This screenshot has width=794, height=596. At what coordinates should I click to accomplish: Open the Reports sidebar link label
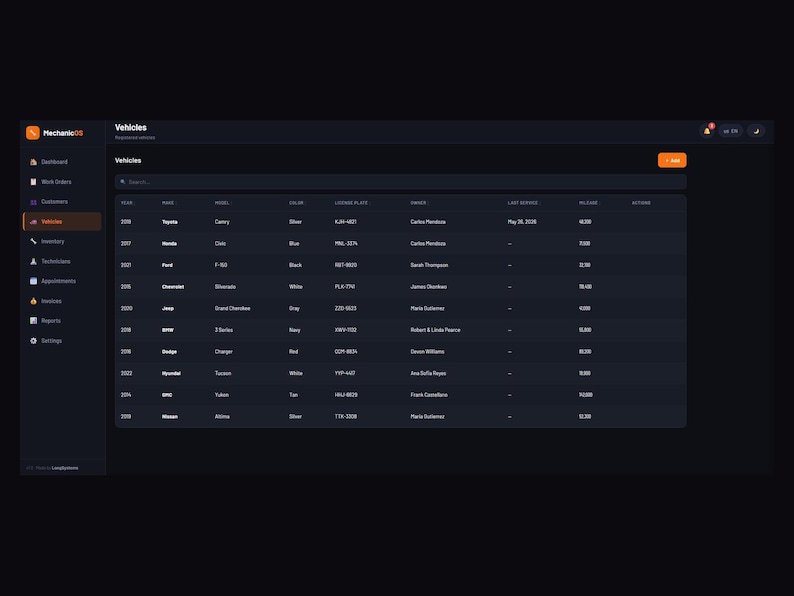point(51,321)
